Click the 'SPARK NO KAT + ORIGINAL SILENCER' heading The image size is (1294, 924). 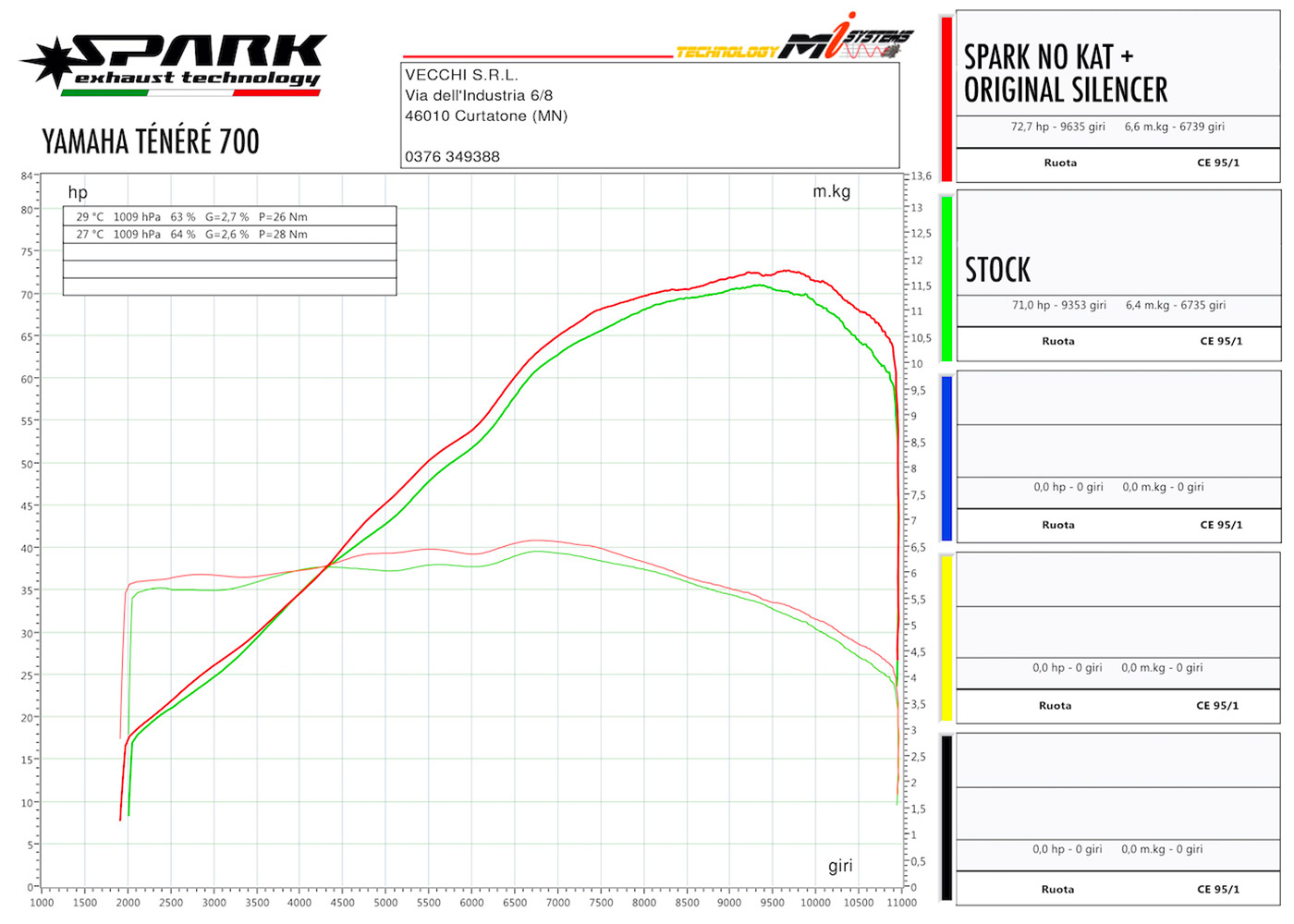click(1066, 73)
